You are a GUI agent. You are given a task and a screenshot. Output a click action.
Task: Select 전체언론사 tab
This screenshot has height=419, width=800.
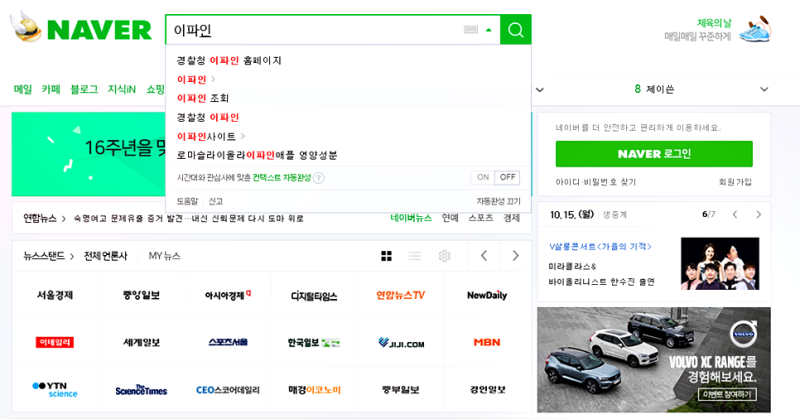(x=106, y=256)
